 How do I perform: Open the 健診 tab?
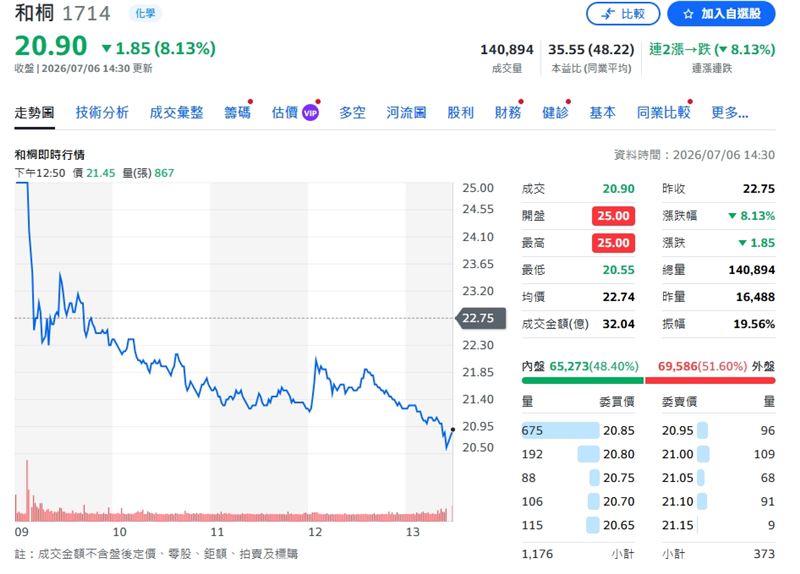point(555,112)
